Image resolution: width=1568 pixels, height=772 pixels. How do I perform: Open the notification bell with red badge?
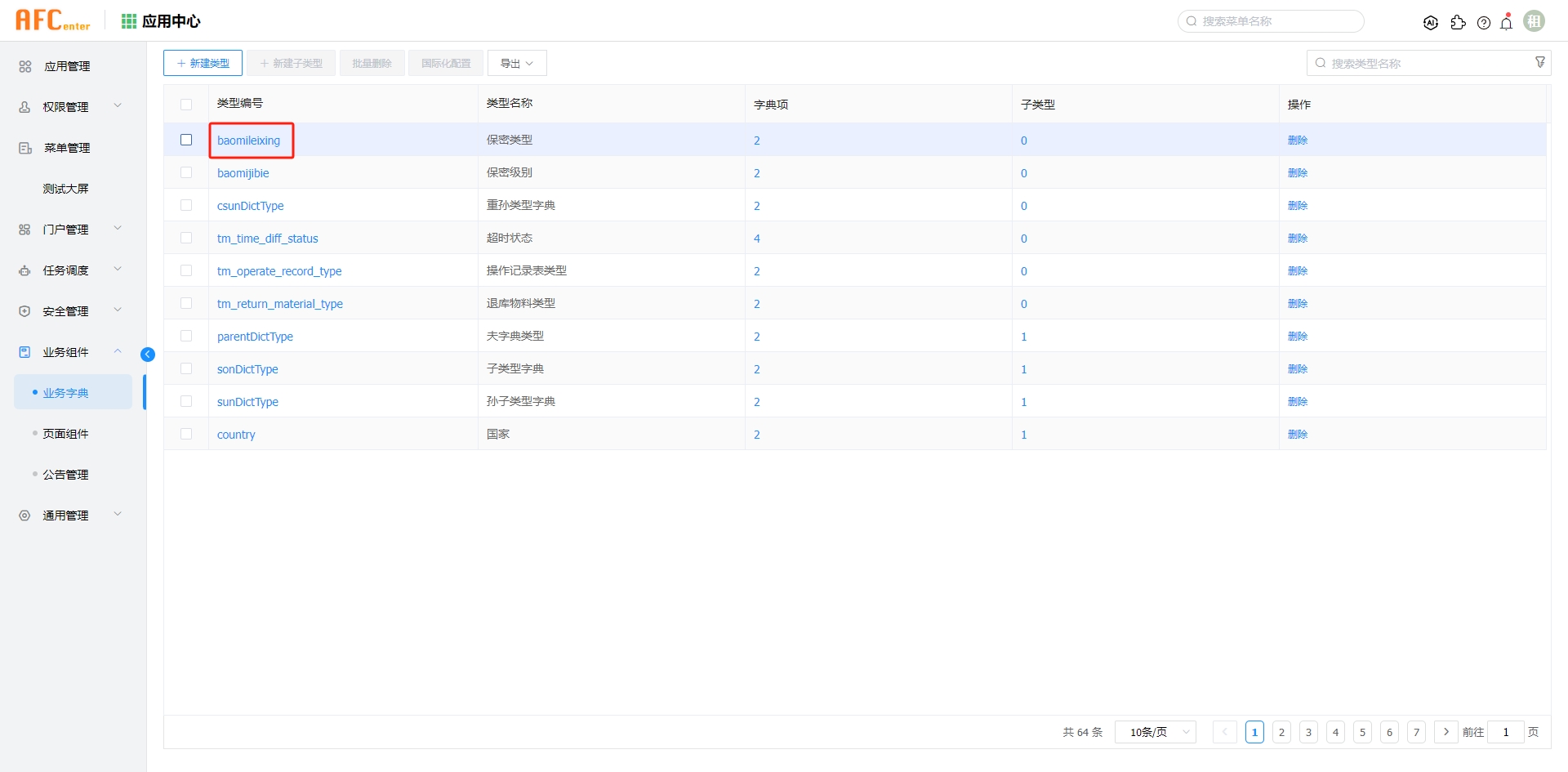click(x=1507, y=23)
